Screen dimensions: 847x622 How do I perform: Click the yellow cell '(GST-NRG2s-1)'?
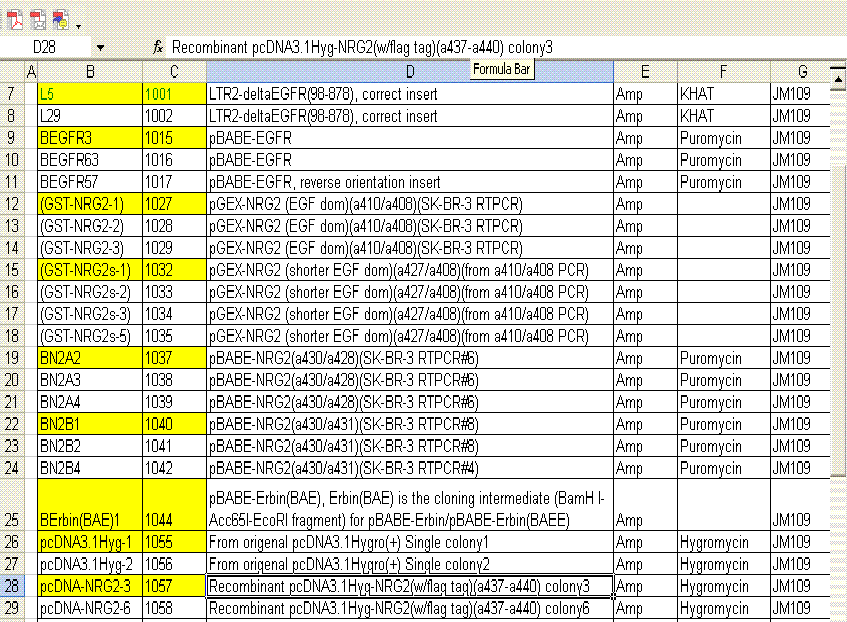pos(90,270)
